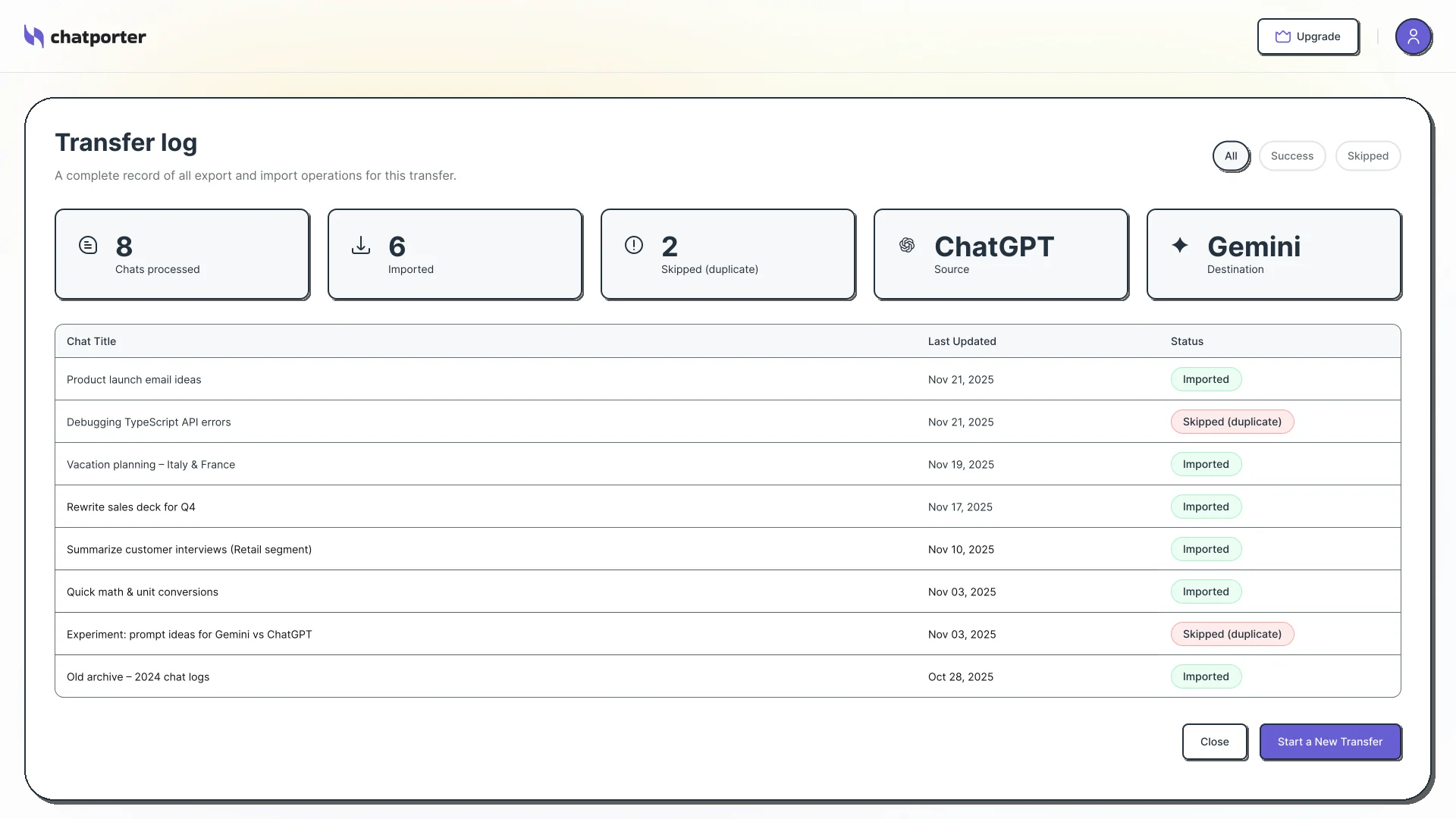1456x819 pixels.
Task: Click the download icon on Imported card
Action: 361,245
